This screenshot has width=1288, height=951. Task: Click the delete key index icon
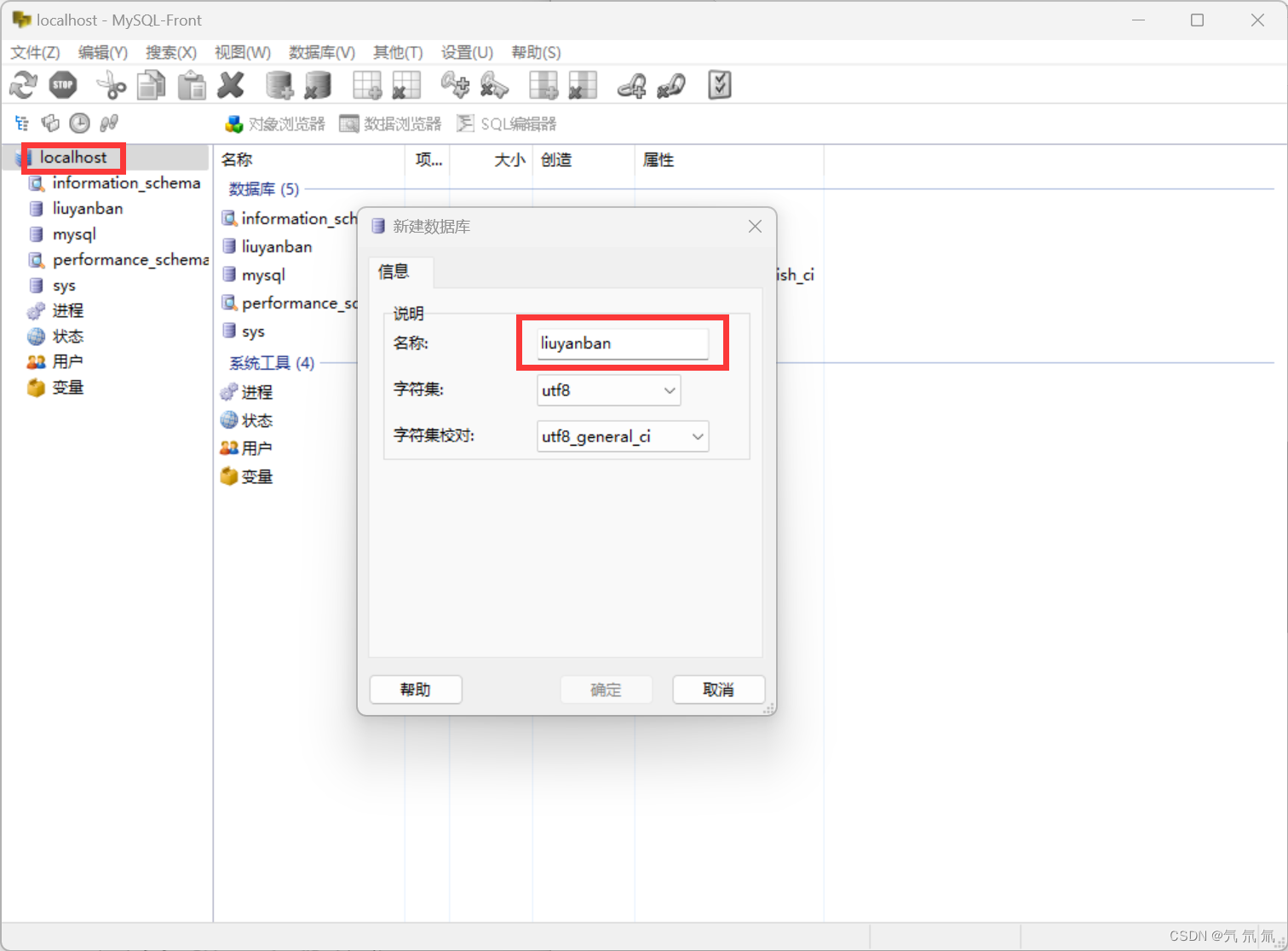click(494, 85)
